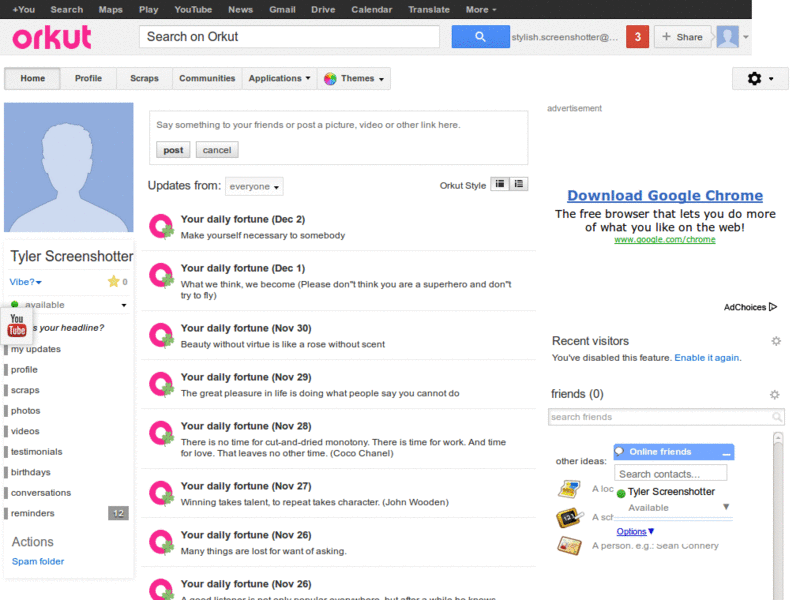This screenshot has height=600, width=800.
Task: Click the search friends magnifier icon
Action: point(777,417)
